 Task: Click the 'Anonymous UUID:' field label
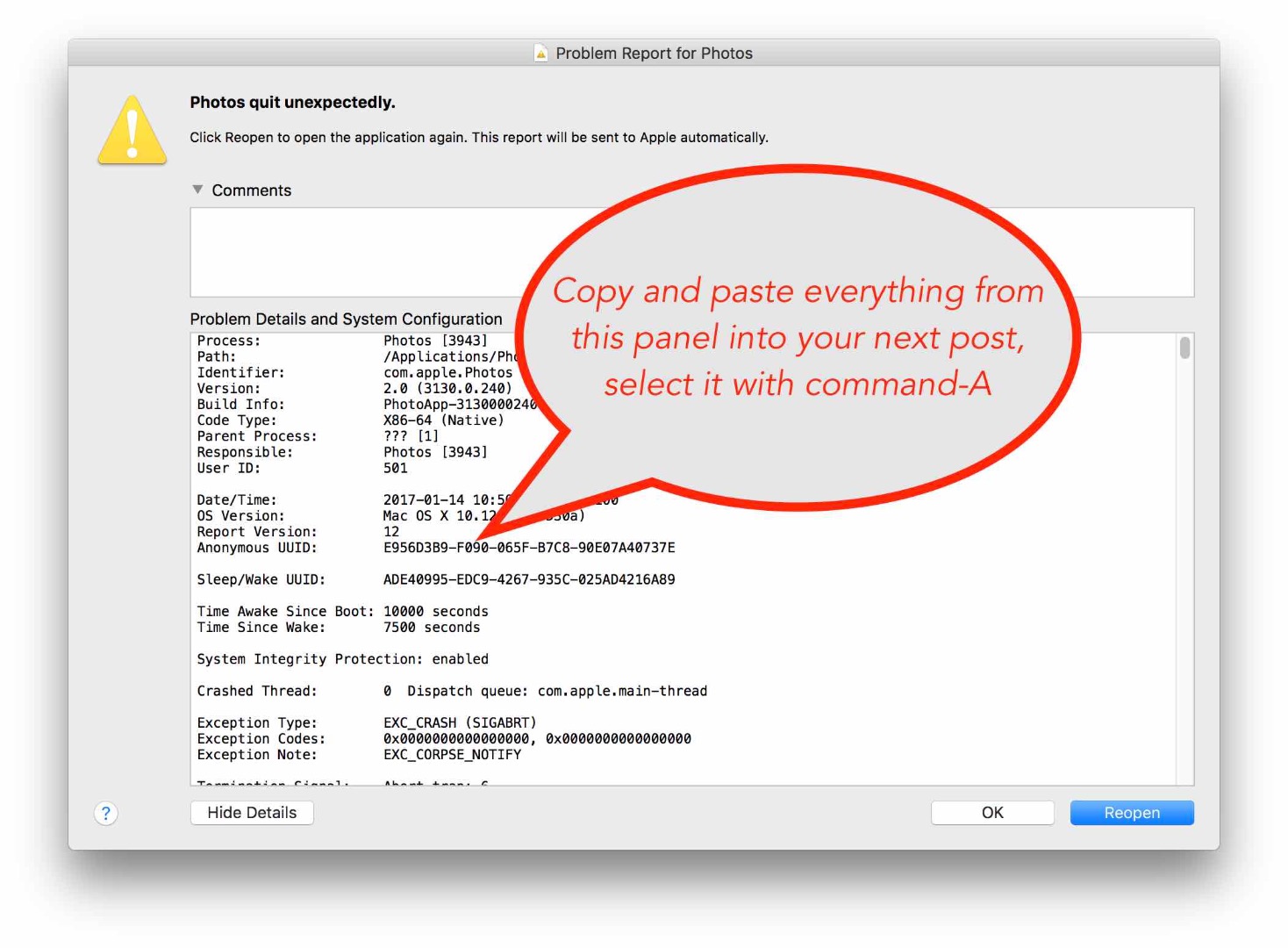click(256, 548)
